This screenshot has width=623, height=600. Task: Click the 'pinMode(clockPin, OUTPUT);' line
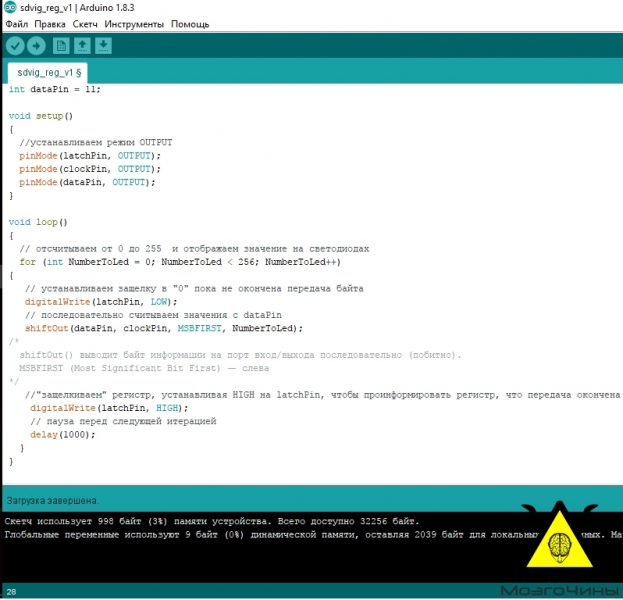click(x=90, y=169)
